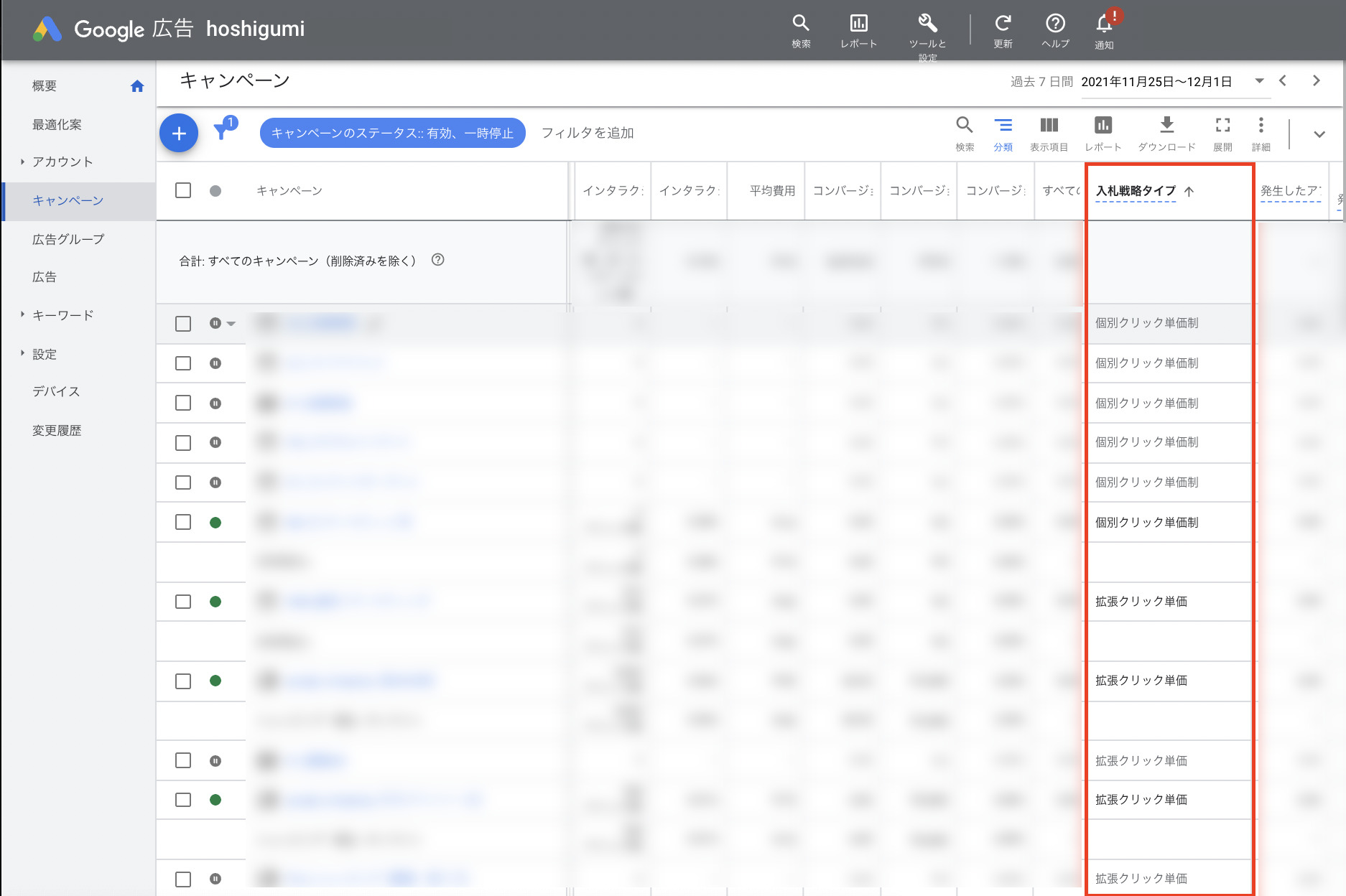Check the first campaign row checkbox
Viewport: 1346px width, 896px height.
(x=183, y=324)
